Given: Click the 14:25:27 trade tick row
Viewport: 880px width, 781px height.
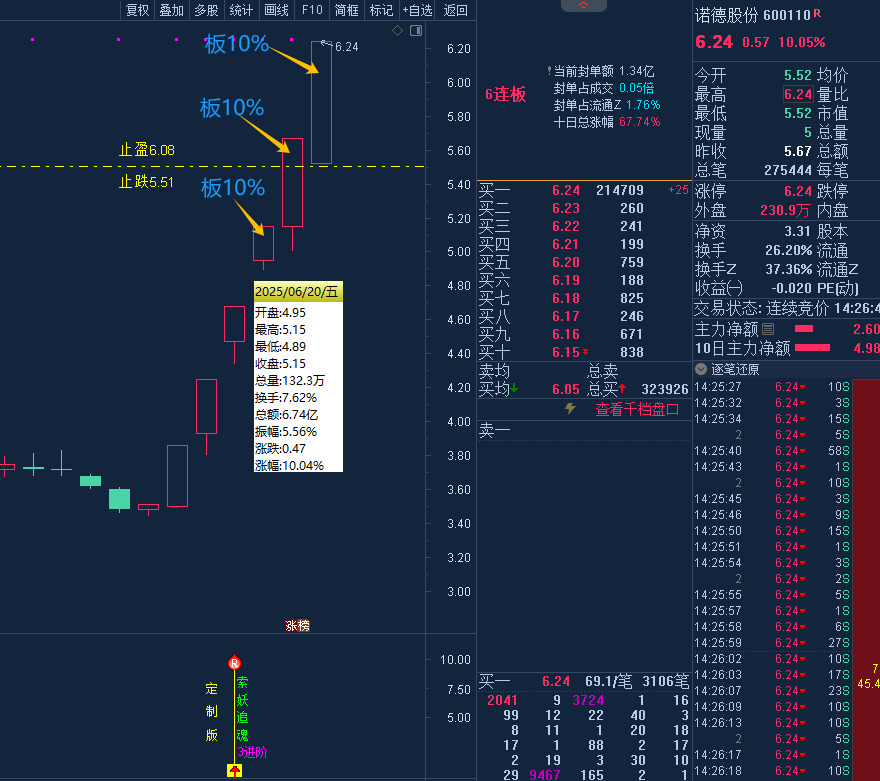Looking at the screenshot, I should point(772,387).
